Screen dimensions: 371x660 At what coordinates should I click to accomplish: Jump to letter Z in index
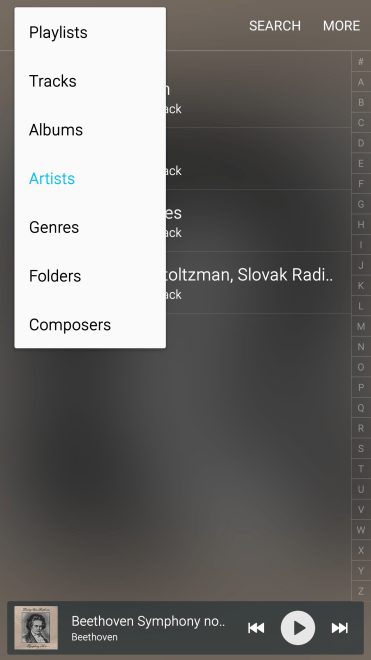point(361,591)
